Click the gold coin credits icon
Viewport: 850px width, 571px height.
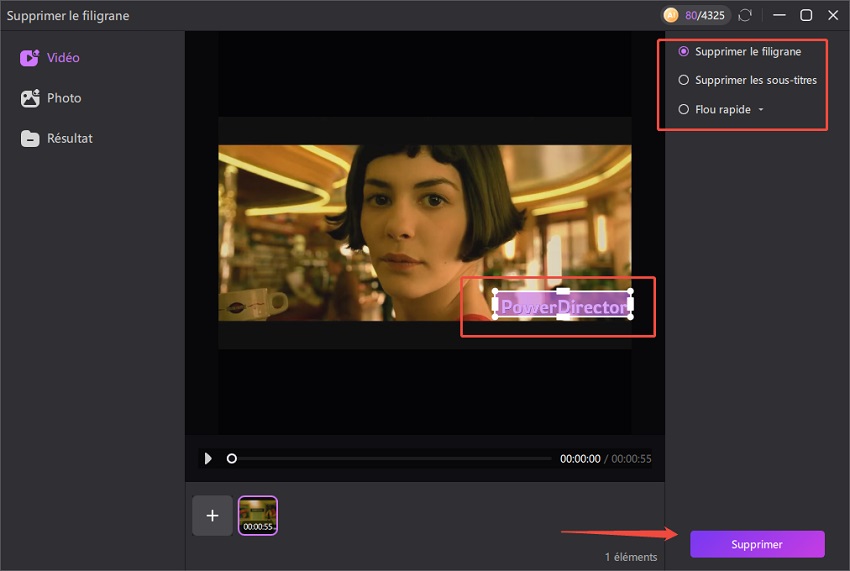tap(673, 16)
